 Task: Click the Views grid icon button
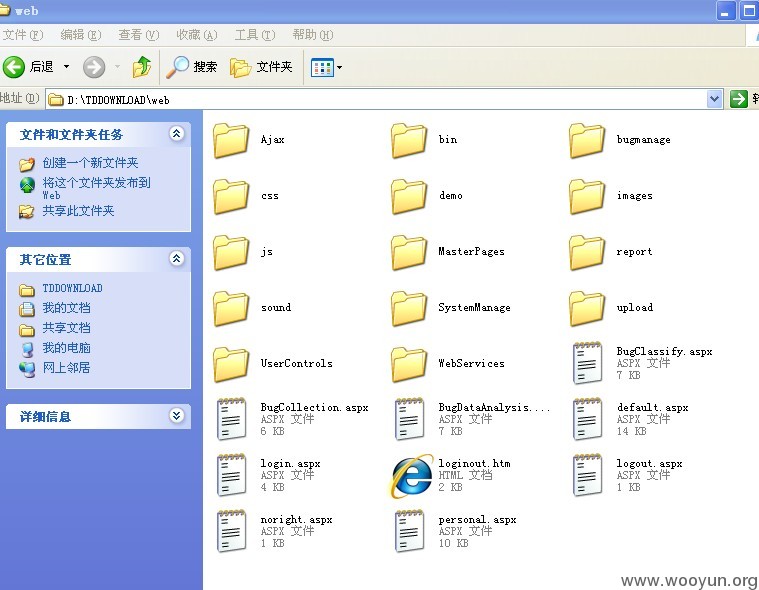point(322,68)
